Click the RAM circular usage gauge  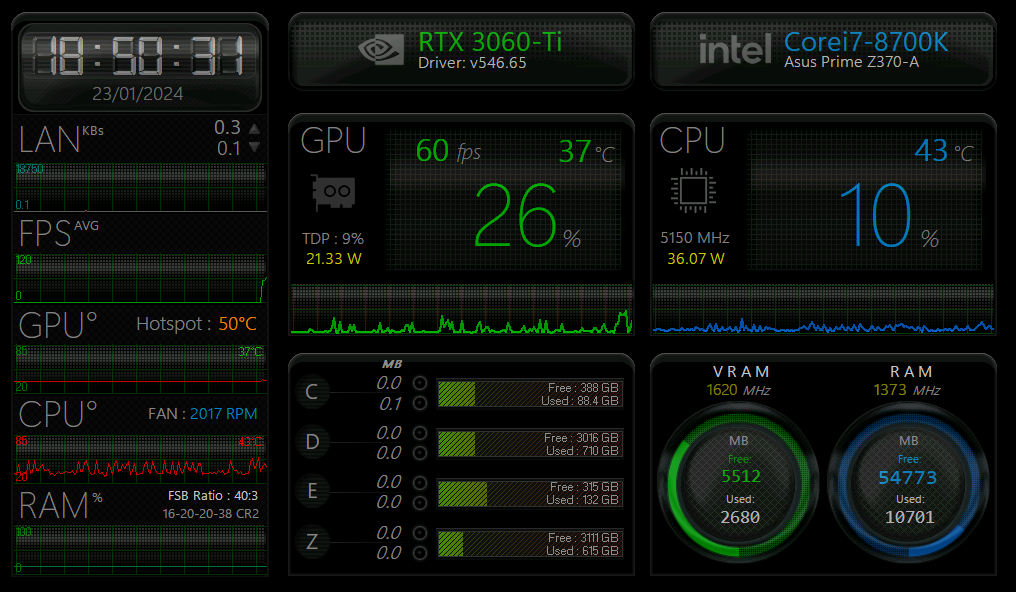[x=908, y=483]
